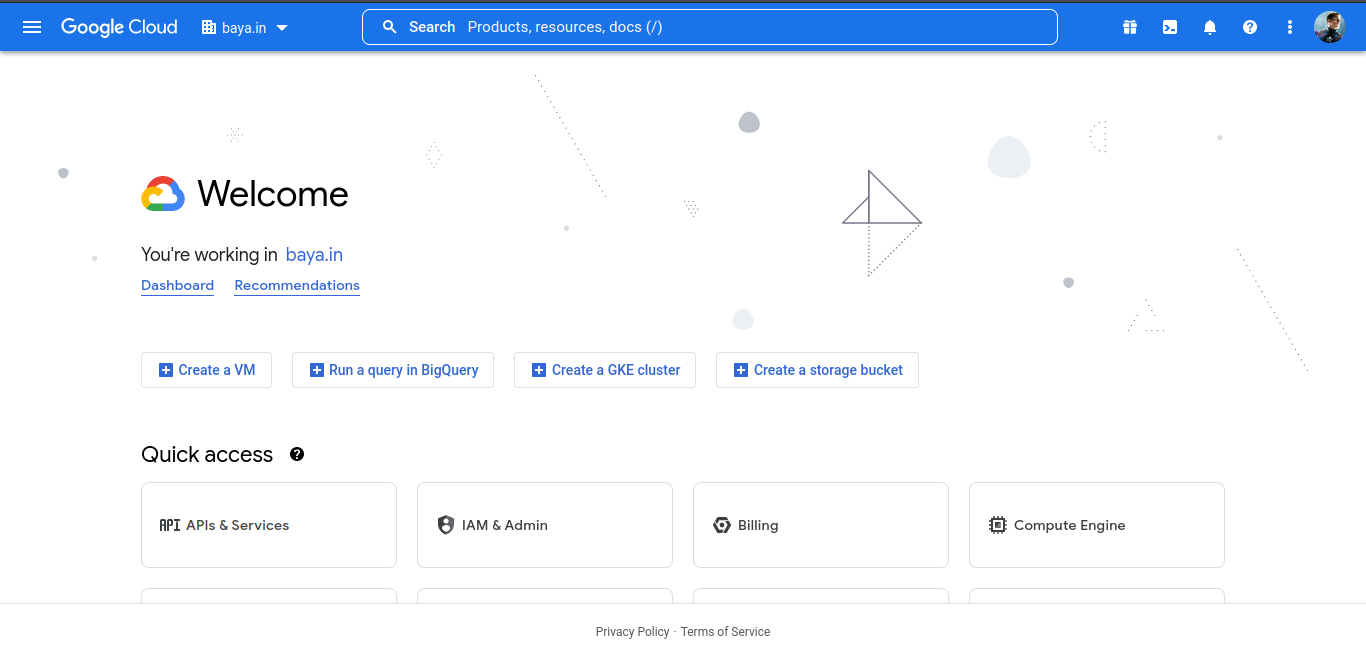Screen dimensions: 1366x659
Task: Click the Quick access help icon
Action: click(x=297, y=454)
